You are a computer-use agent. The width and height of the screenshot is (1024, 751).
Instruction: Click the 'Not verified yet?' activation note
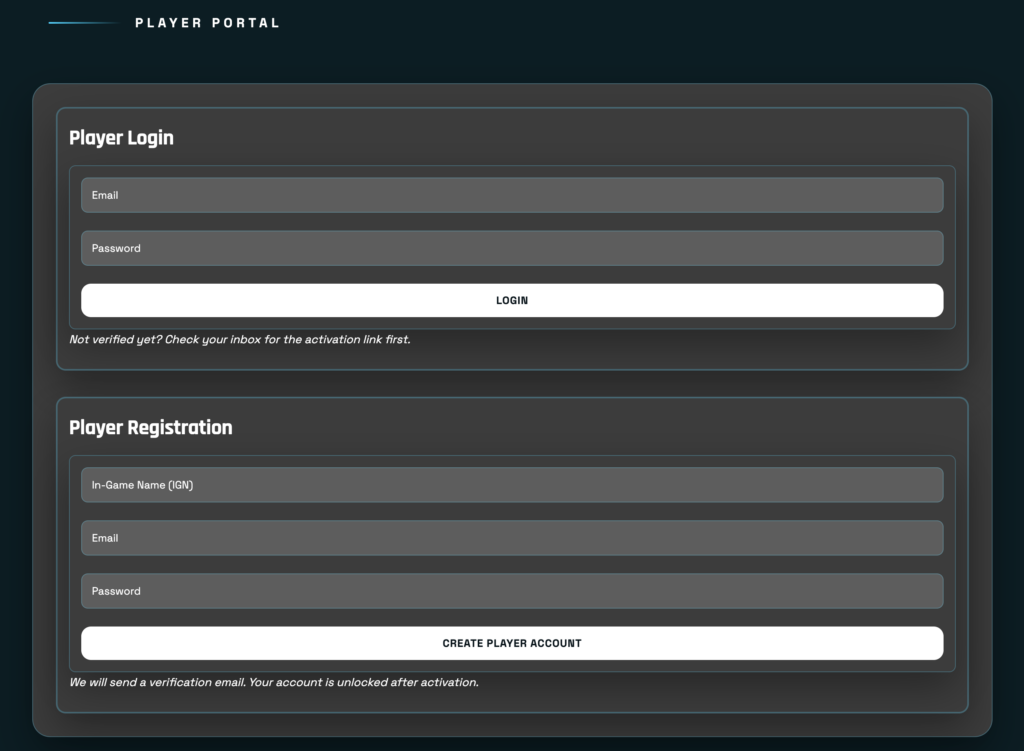tap(240, 340)
